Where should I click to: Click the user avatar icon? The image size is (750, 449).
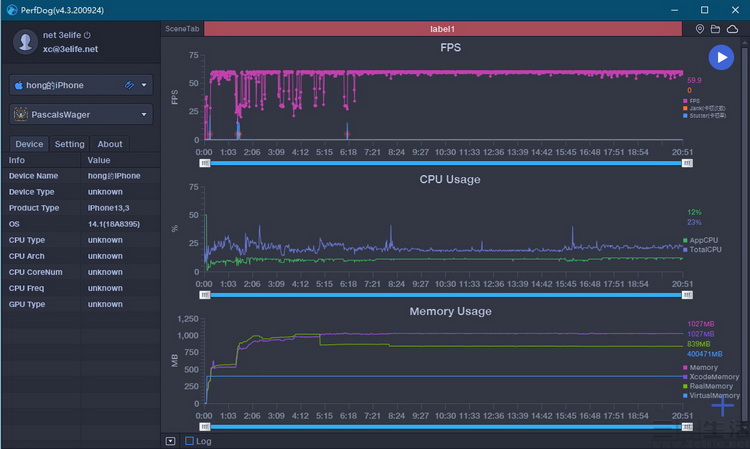[x=25, y=42]
